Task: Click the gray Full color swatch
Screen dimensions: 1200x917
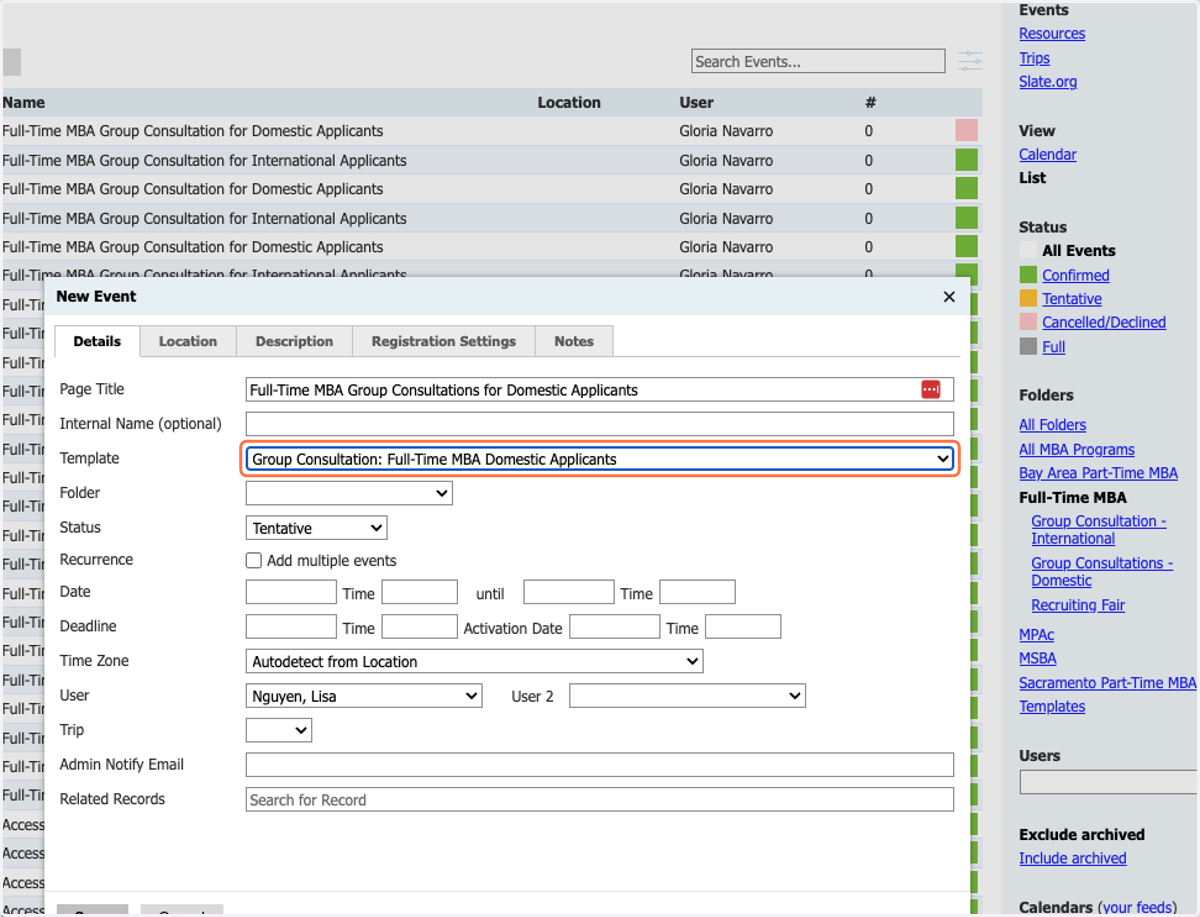Action: coord(1028,347)
